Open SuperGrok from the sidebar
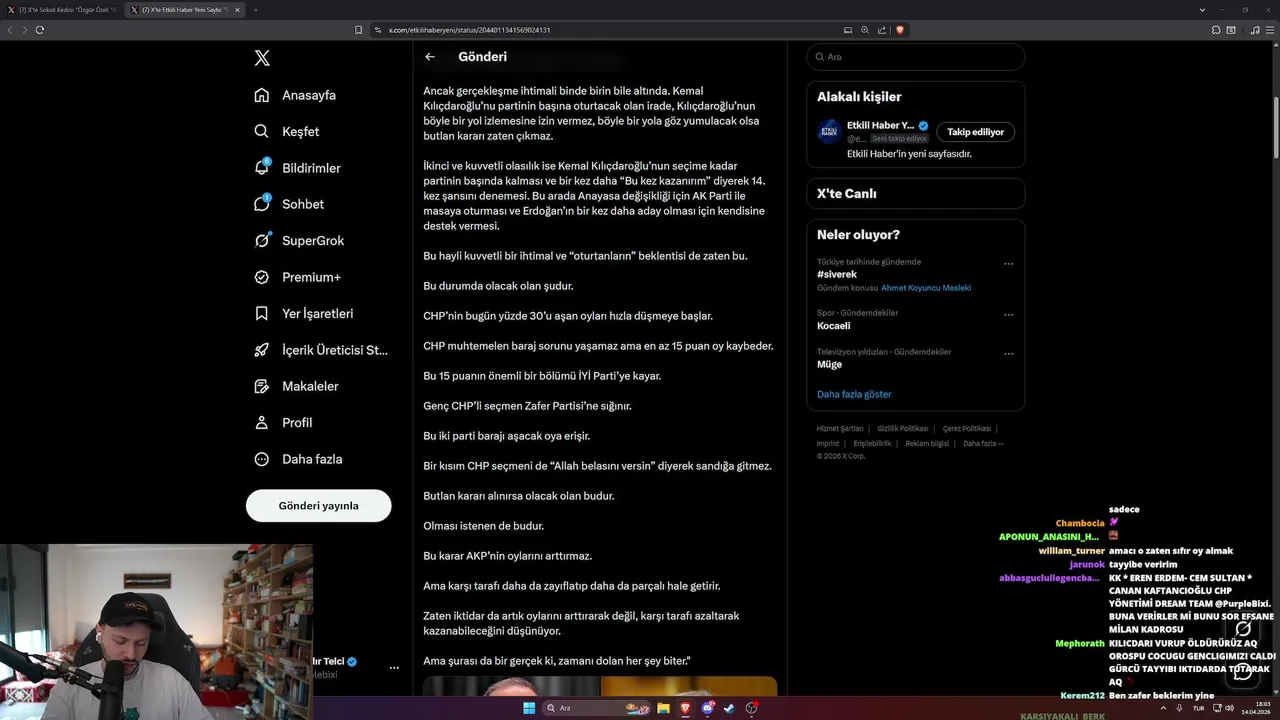The height and width of the screenshot is (720, 1280). pyautogui.click(x=299, y=240)
